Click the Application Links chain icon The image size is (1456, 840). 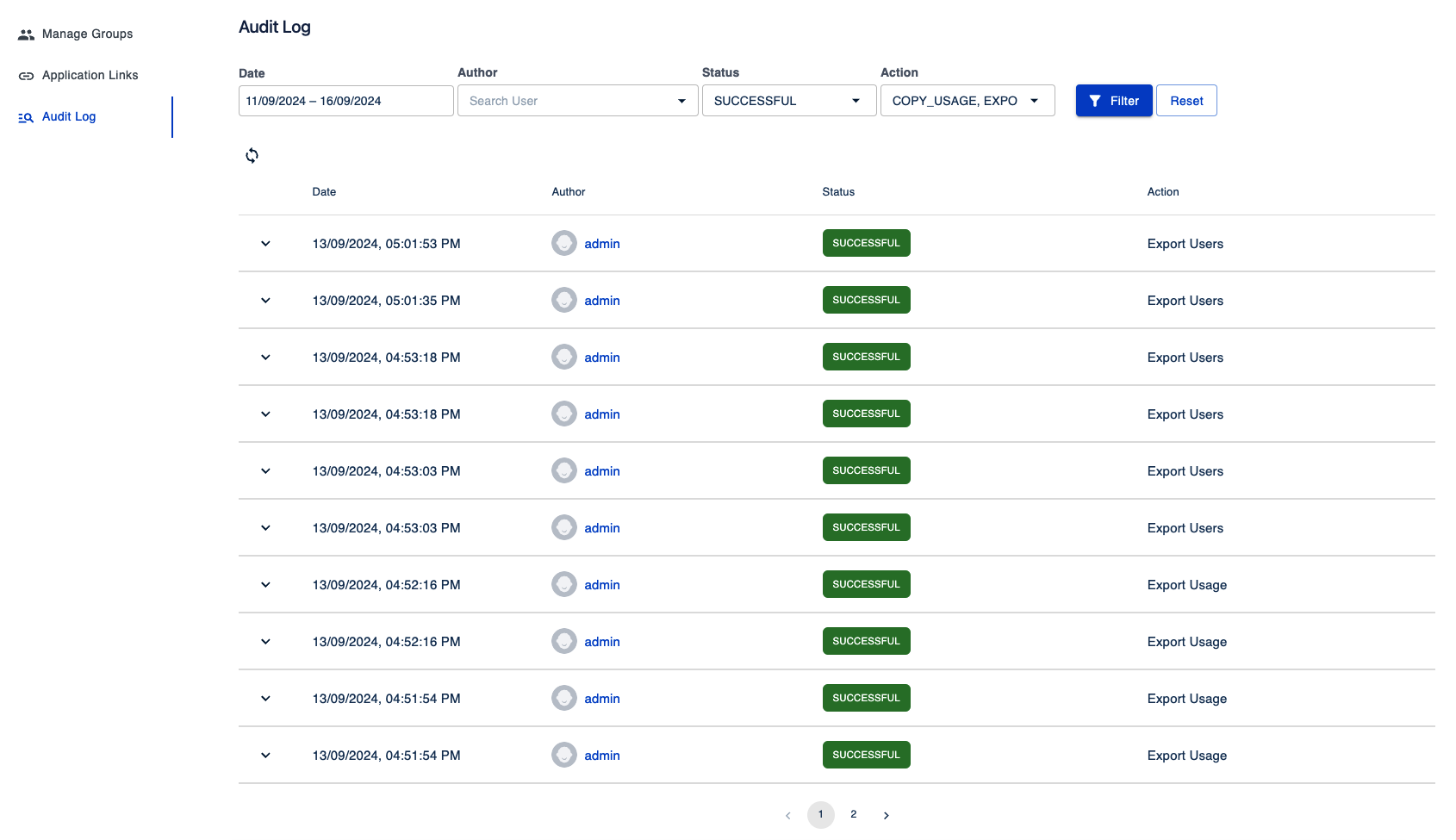click(26, 76)
